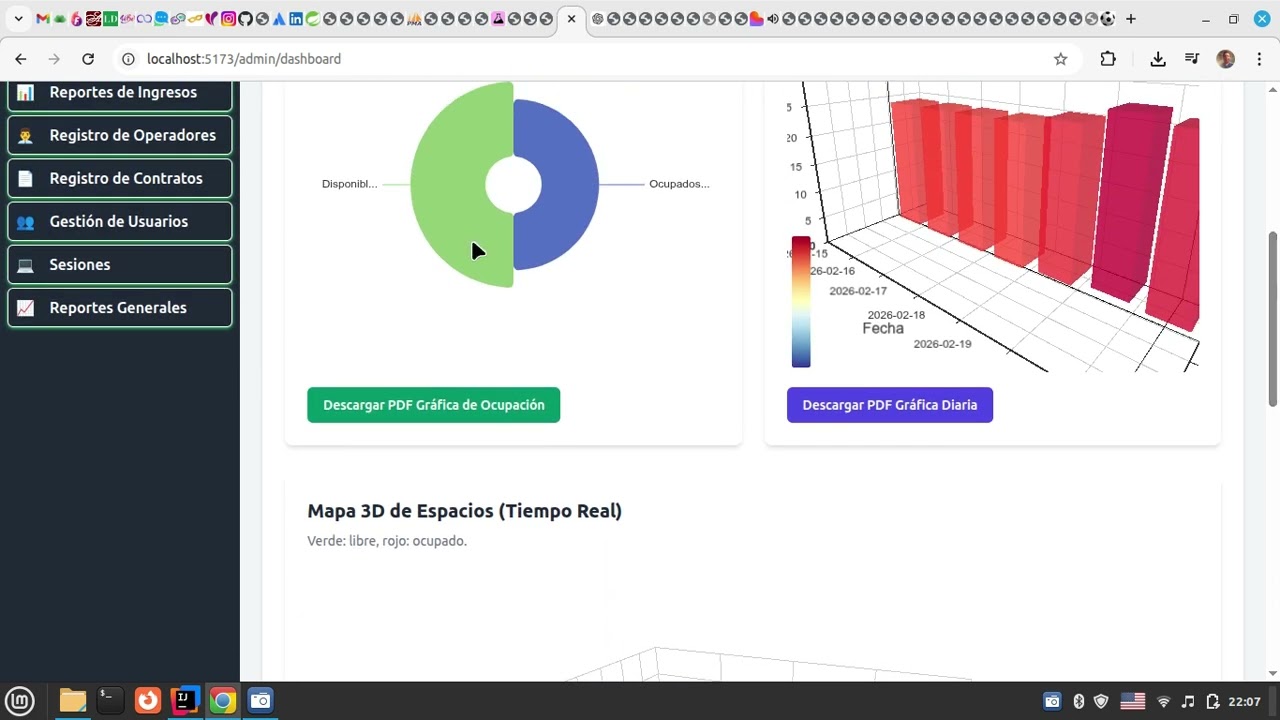The height and width of the screenshot is (720, 1280).
Task: Open Registro de Contratos sidebar item
Action: click(x=120, y=178)
